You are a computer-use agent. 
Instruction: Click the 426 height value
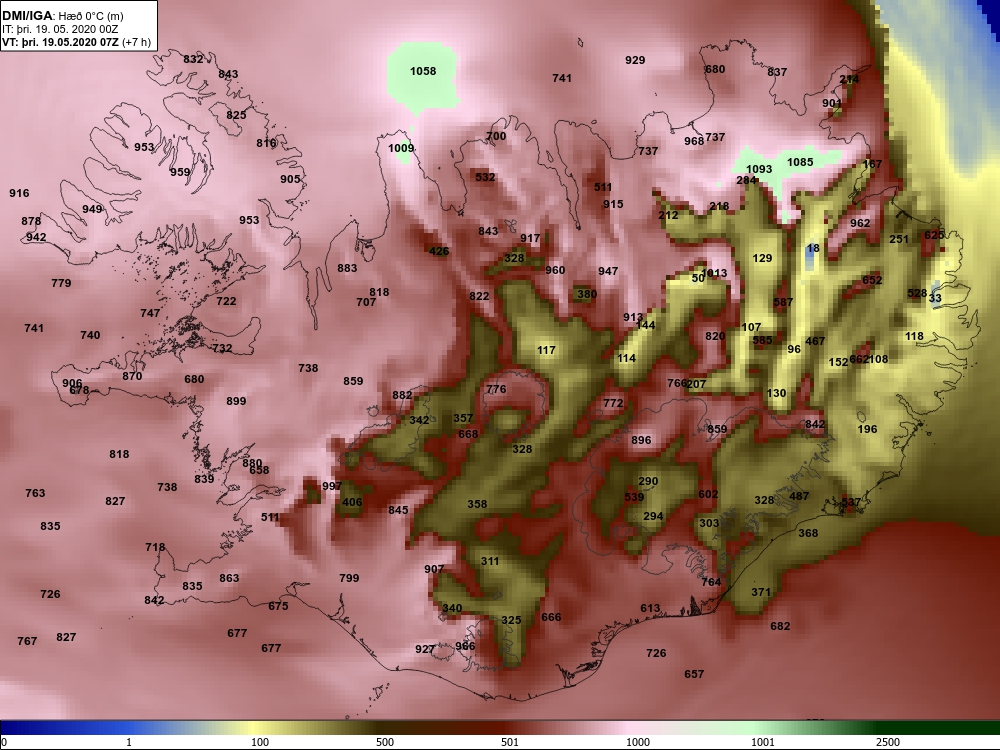pos(439,251)
